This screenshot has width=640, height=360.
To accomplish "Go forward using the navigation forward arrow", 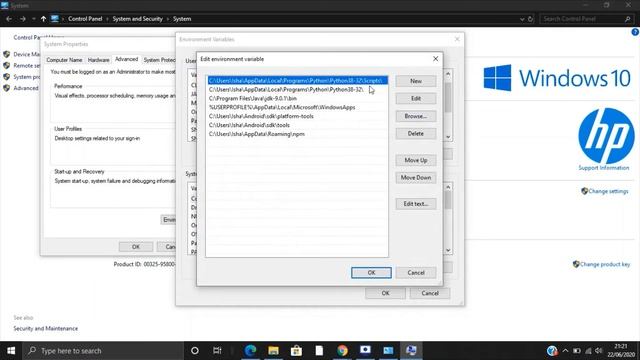I will point(22,19).
